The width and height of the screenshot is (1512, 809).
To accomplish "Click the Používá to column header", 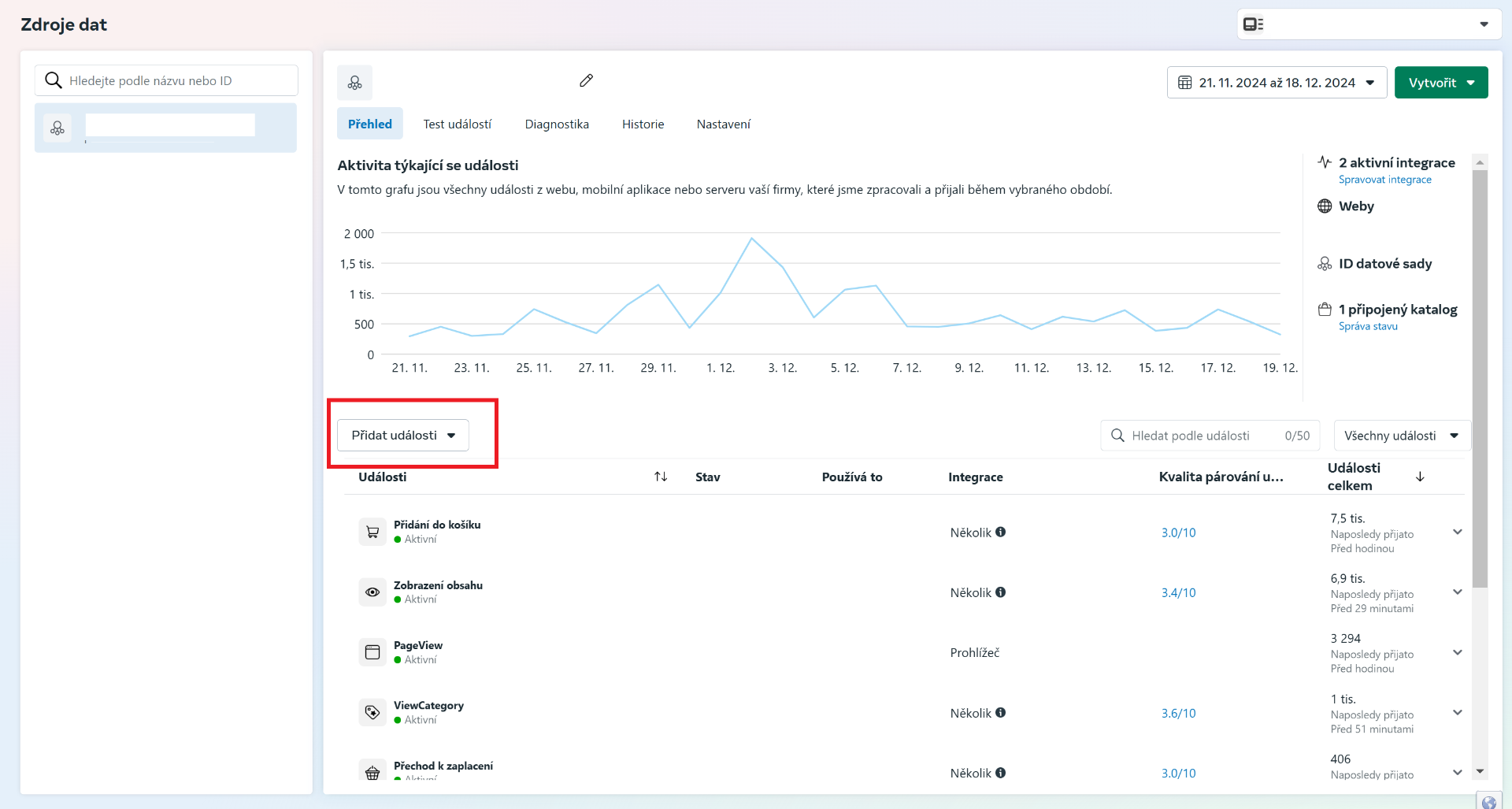I will (852, 477).
